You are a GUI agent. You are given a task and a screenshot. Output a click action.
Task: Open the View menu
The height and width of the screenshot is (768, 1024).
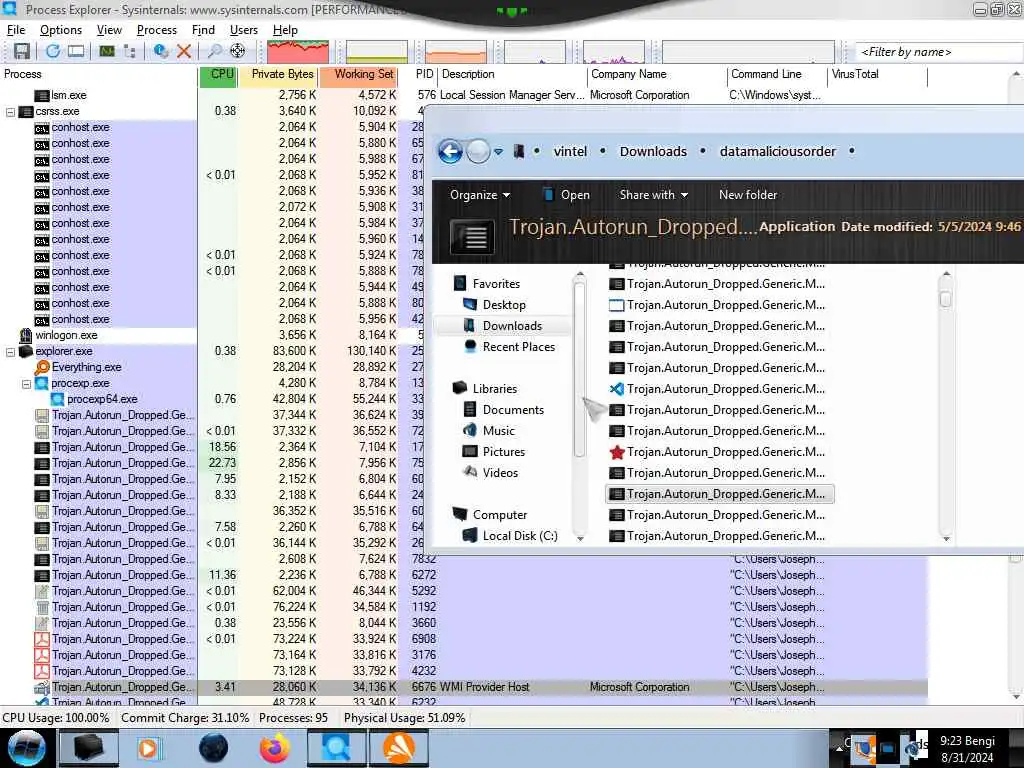click(109, 30)
